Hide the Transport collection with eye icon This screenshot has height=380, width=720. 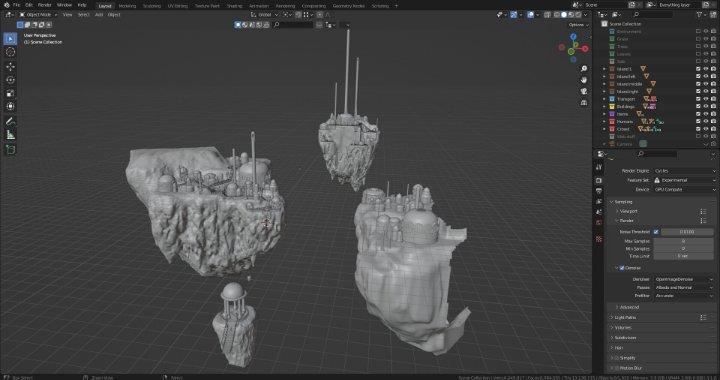[706, 99]
